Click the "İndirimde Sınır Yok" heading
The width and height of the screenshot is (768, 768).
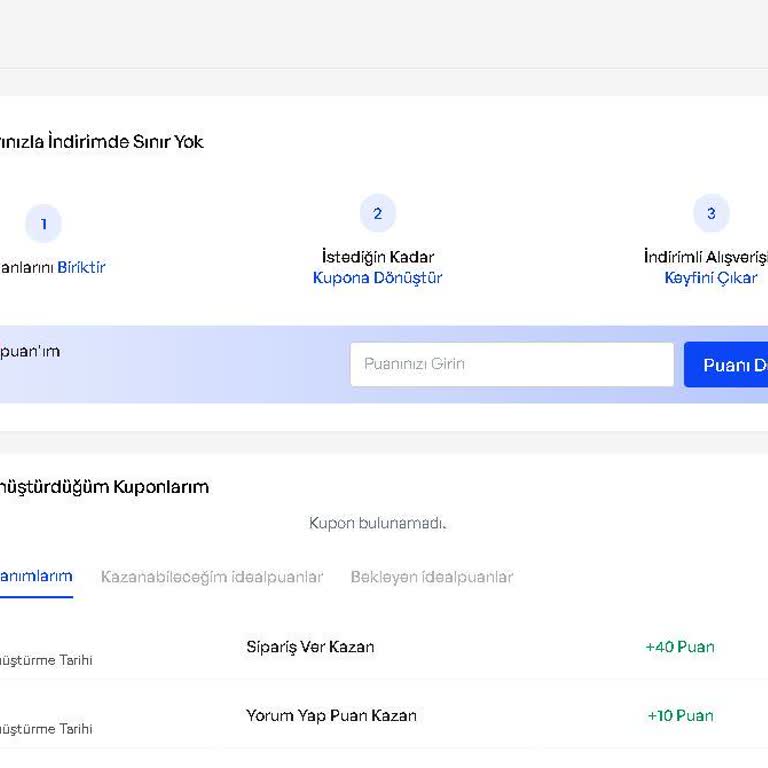click(100, 142)
